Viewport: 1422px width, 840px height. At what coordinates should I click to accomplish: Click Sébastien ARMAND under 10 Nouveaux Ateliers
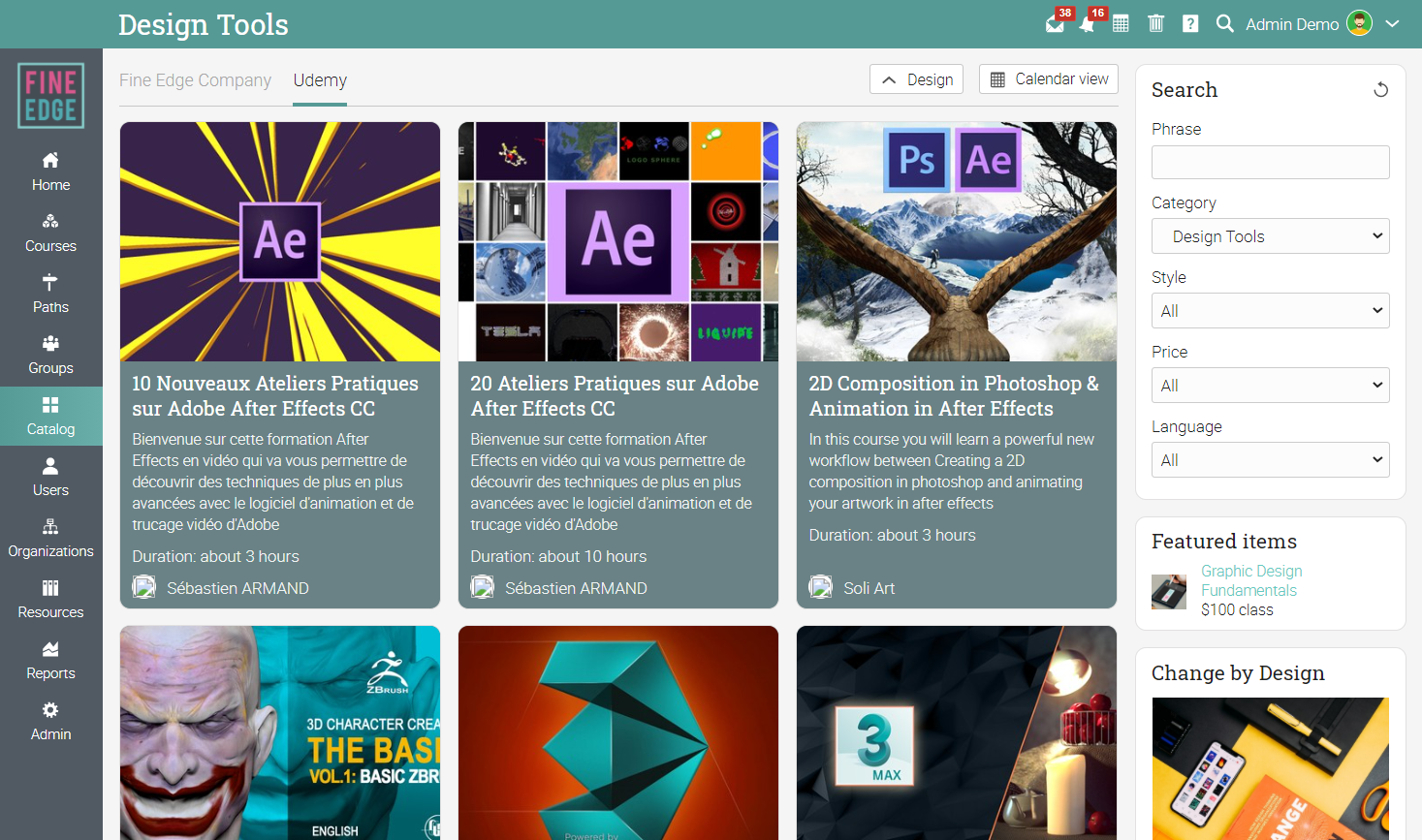click(237, 588)
